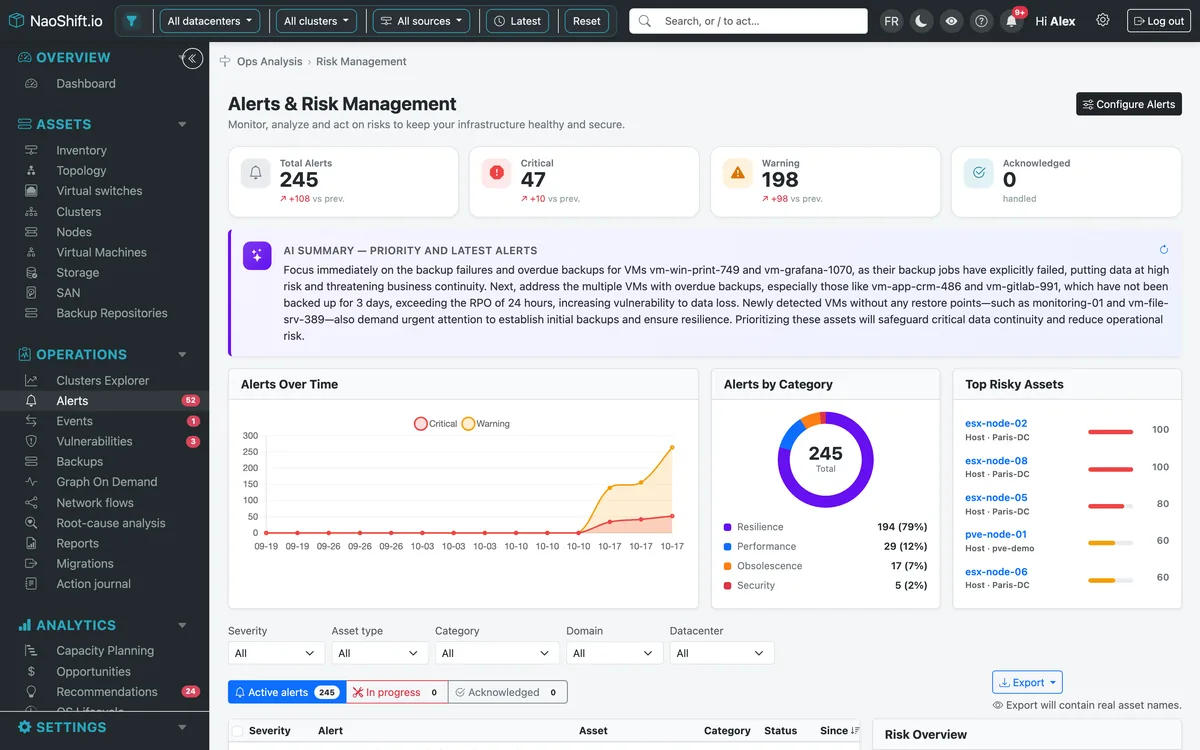Click the settings gear icon near Hi Alex
Screen dimensions: 1200x750
click(x=1103, y=20)
